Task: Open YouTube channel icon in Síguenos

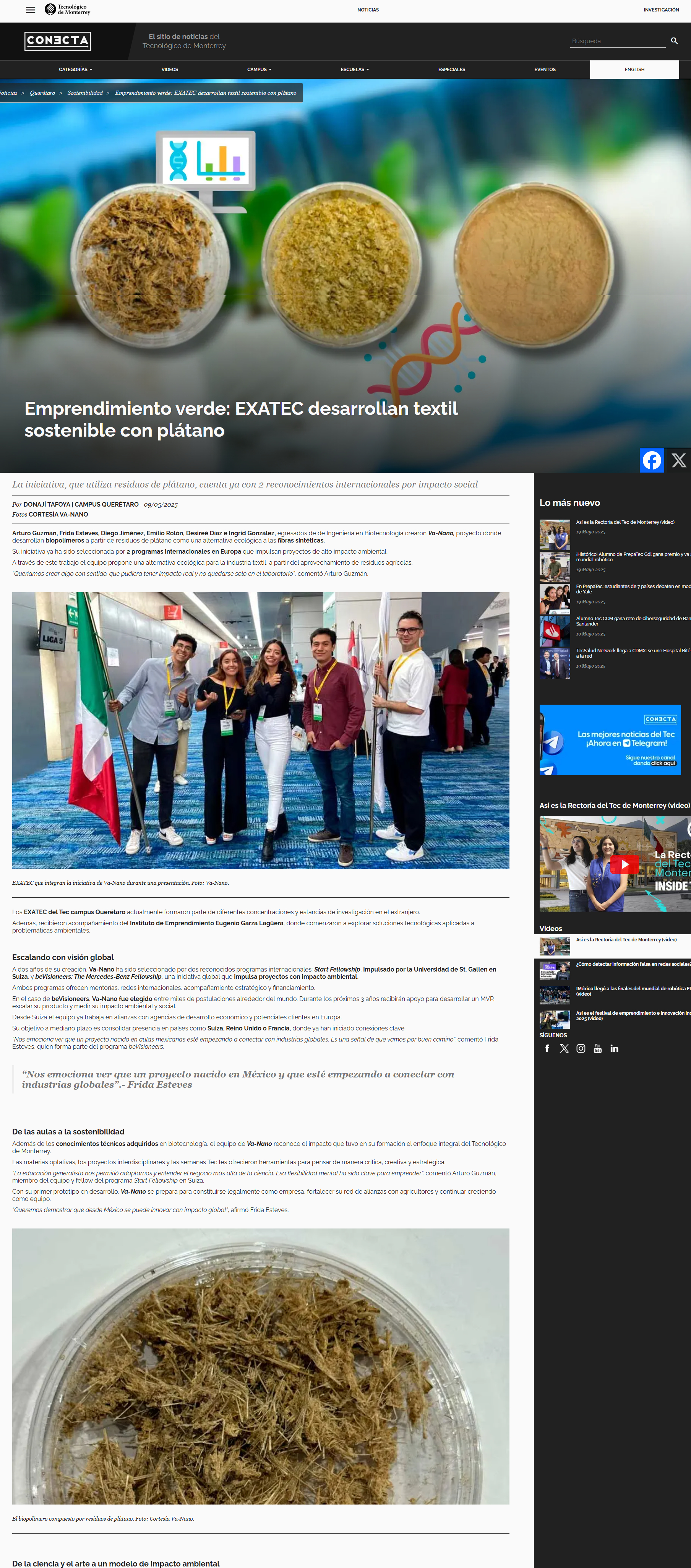Action: [597, 1048]
